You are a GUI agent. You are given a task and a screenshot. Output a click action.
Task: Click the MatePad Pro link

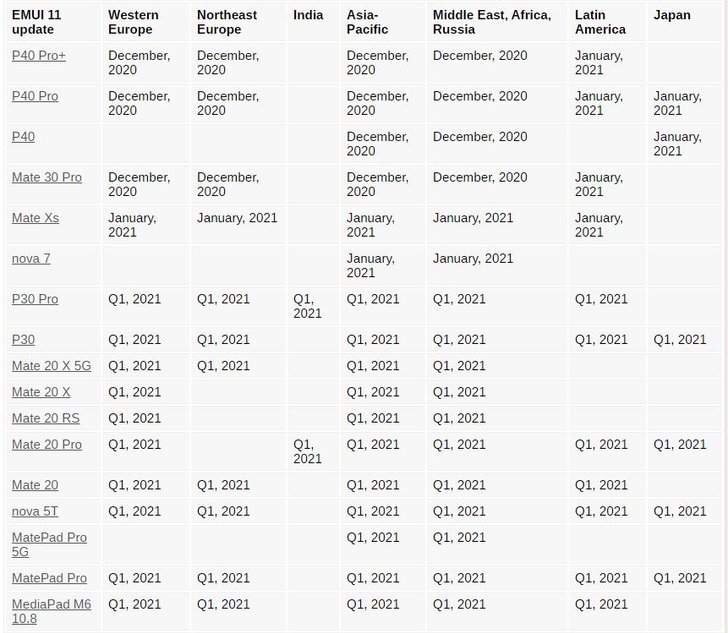point(49,578)
